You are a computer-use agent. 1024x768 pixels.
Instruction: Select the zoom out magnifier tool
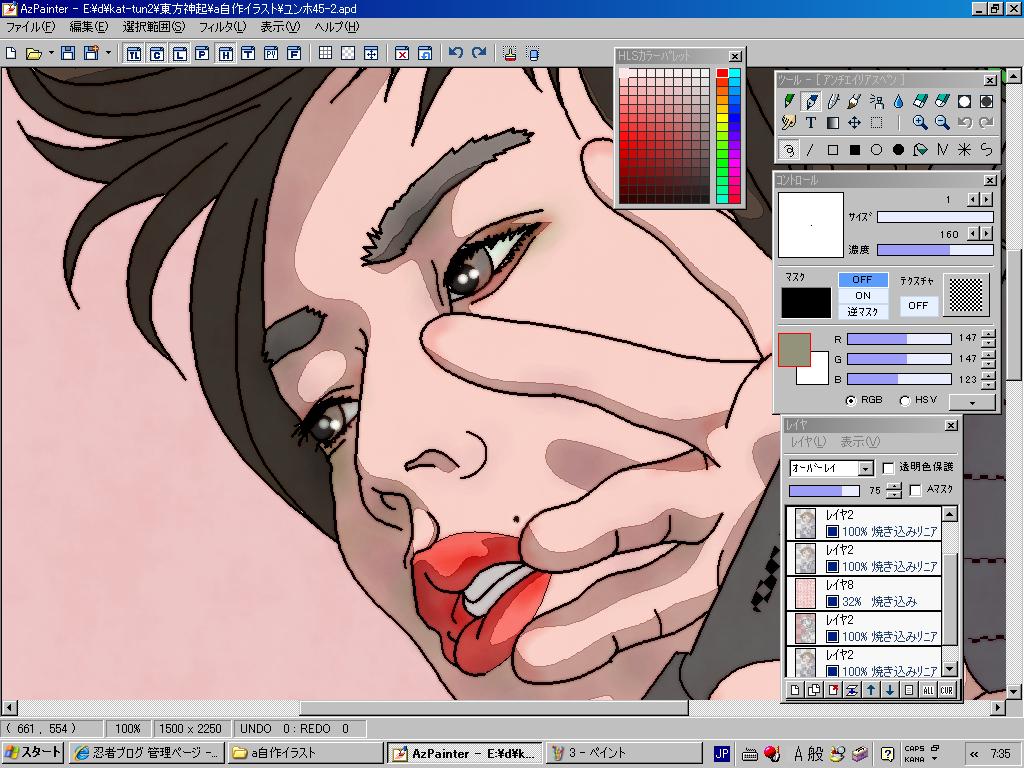[x=942, y=123]
